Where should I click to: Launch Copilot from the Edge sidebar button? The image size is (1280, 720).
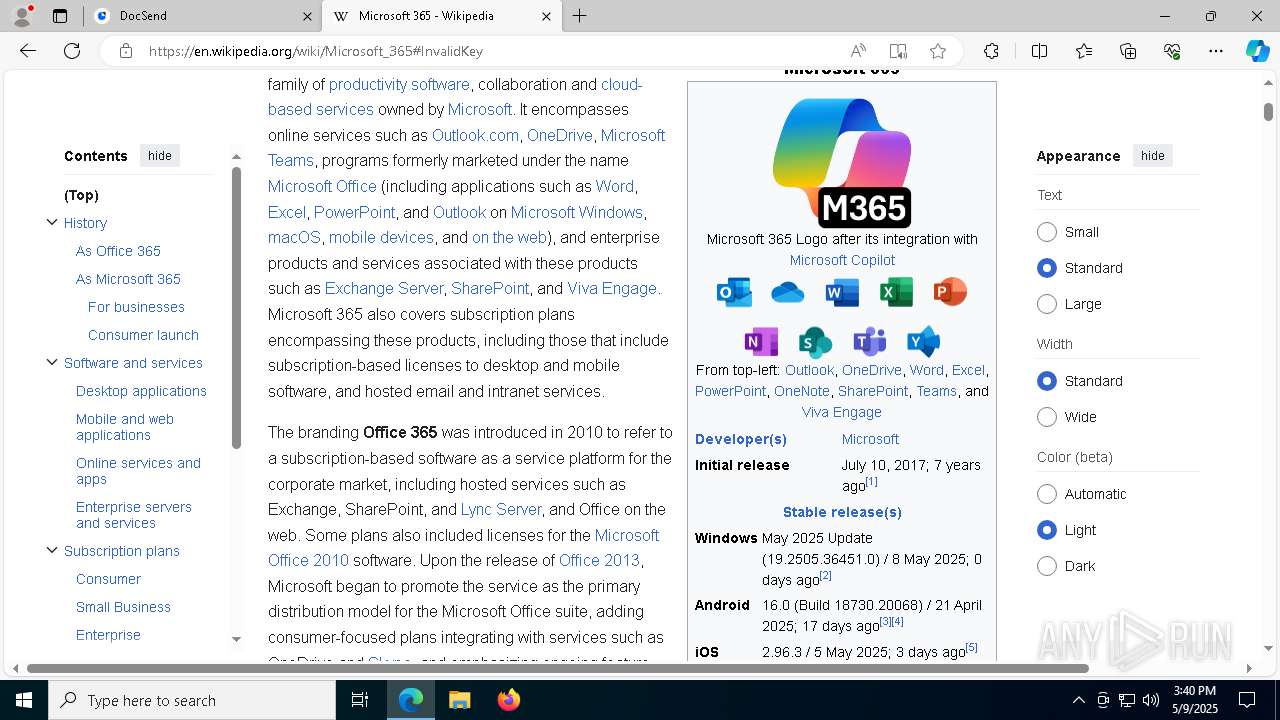[x=1257, y=51]
